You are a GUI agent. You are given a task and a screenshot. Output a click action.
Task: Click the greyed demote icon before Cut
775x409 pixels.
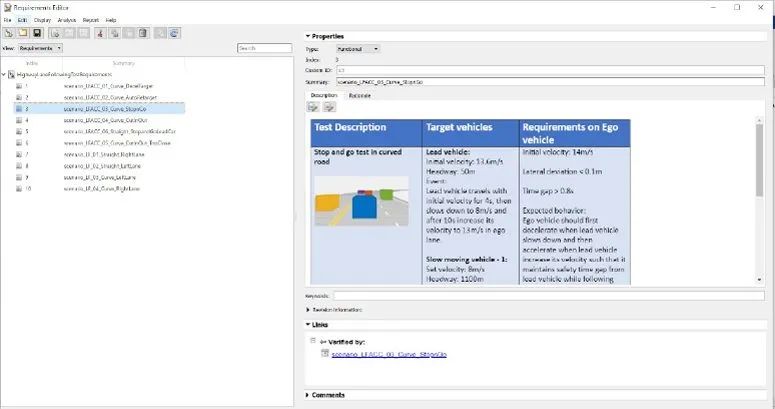point(84,33)
